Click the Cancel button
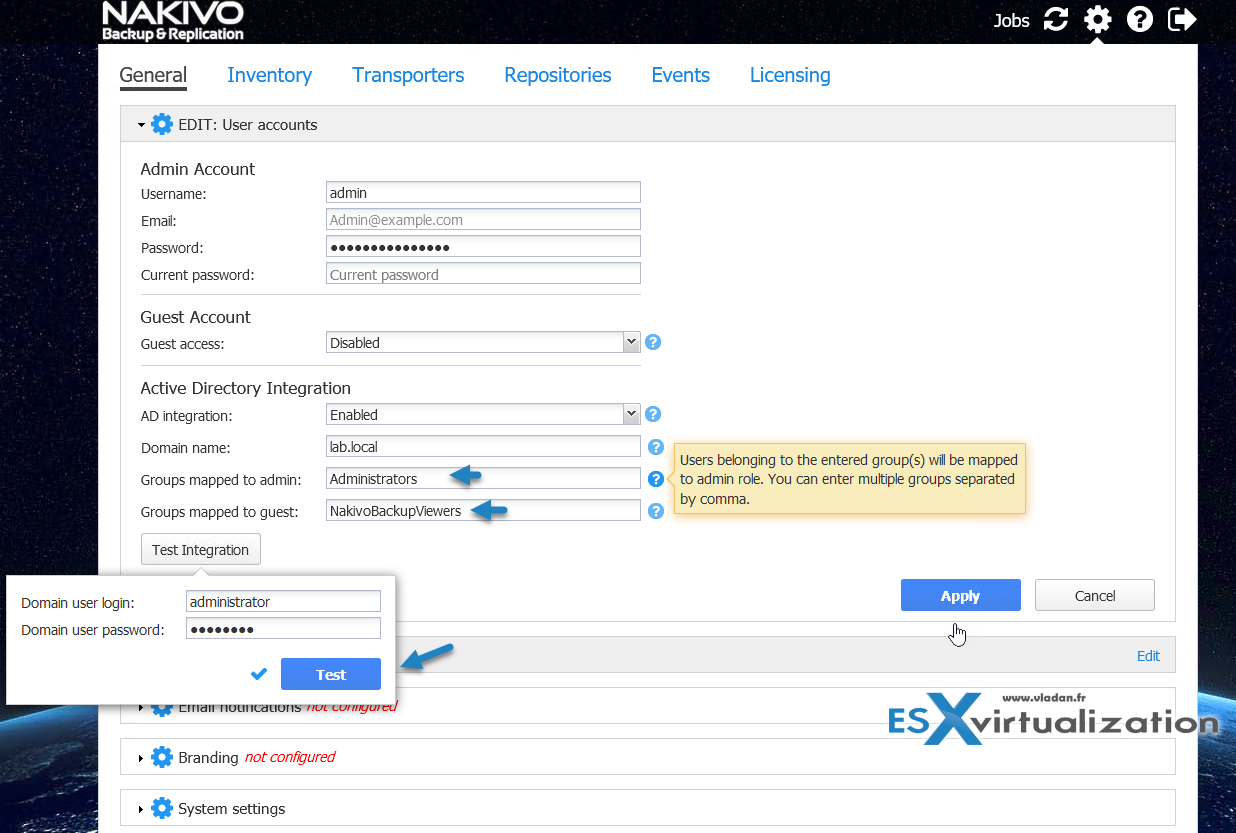This screenshot has height=833, width=1236. (1094, 595)
